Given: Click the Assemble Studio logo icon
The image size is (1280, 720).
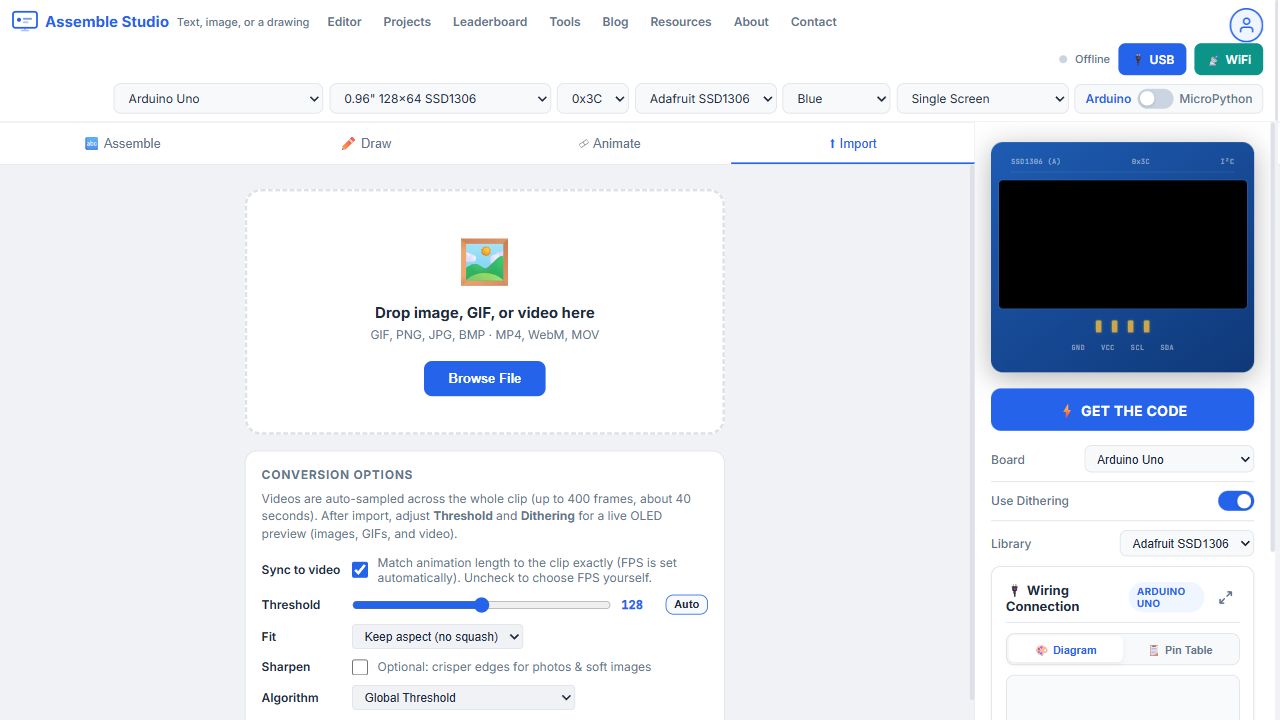Looking at the screenshot, I should tap(25, 21).
